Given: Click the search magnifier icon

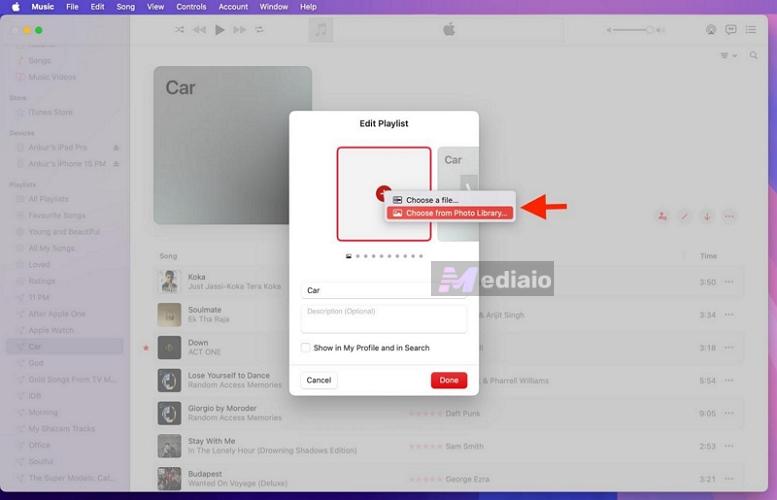Looking at the screenshot, I should [753, 55].
